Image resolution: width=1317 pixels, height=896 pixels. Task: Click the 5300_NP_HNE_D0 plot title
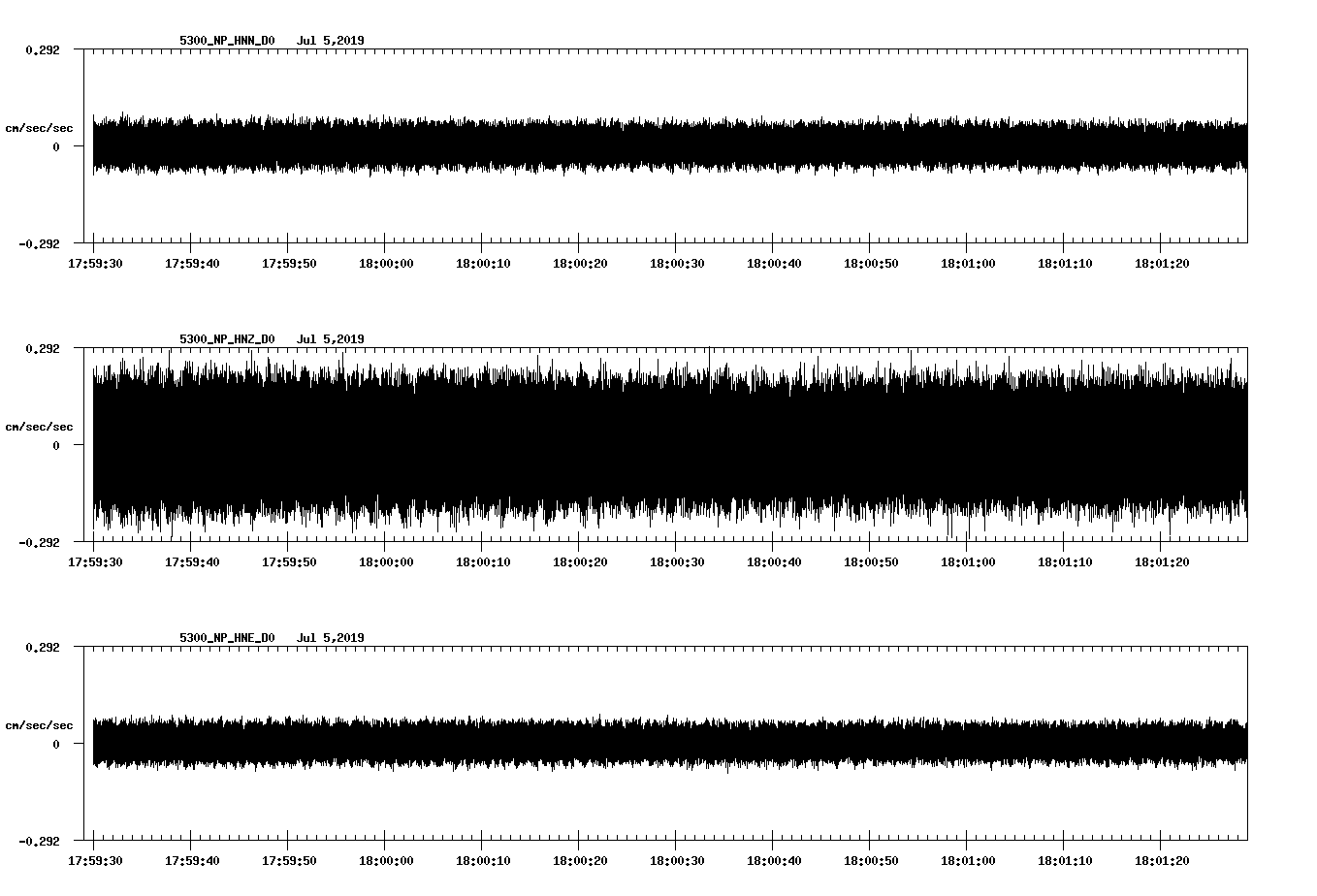[x=227, y=638]
